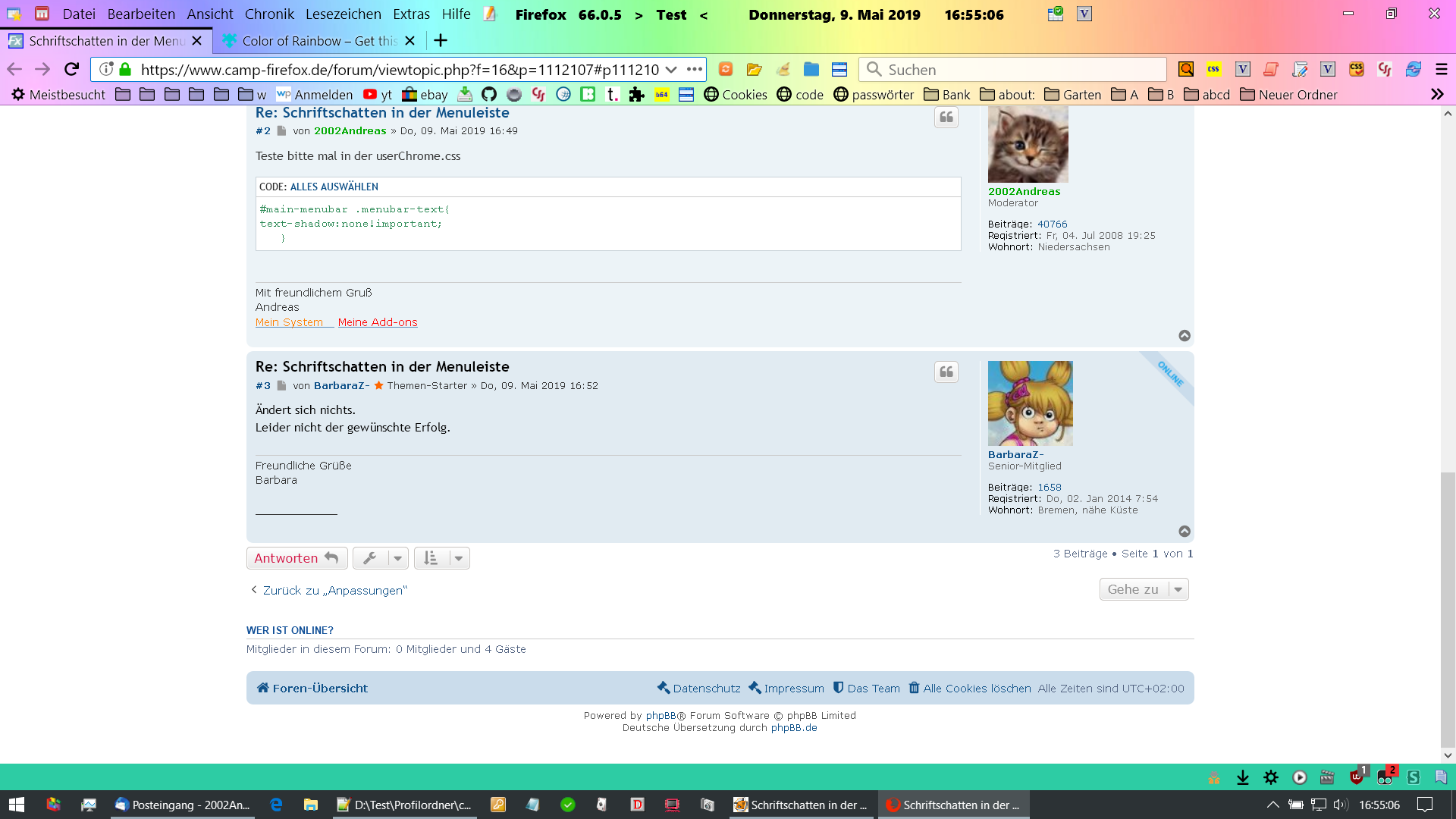Expand the topic tools wrench dropdown

[381, 558]
